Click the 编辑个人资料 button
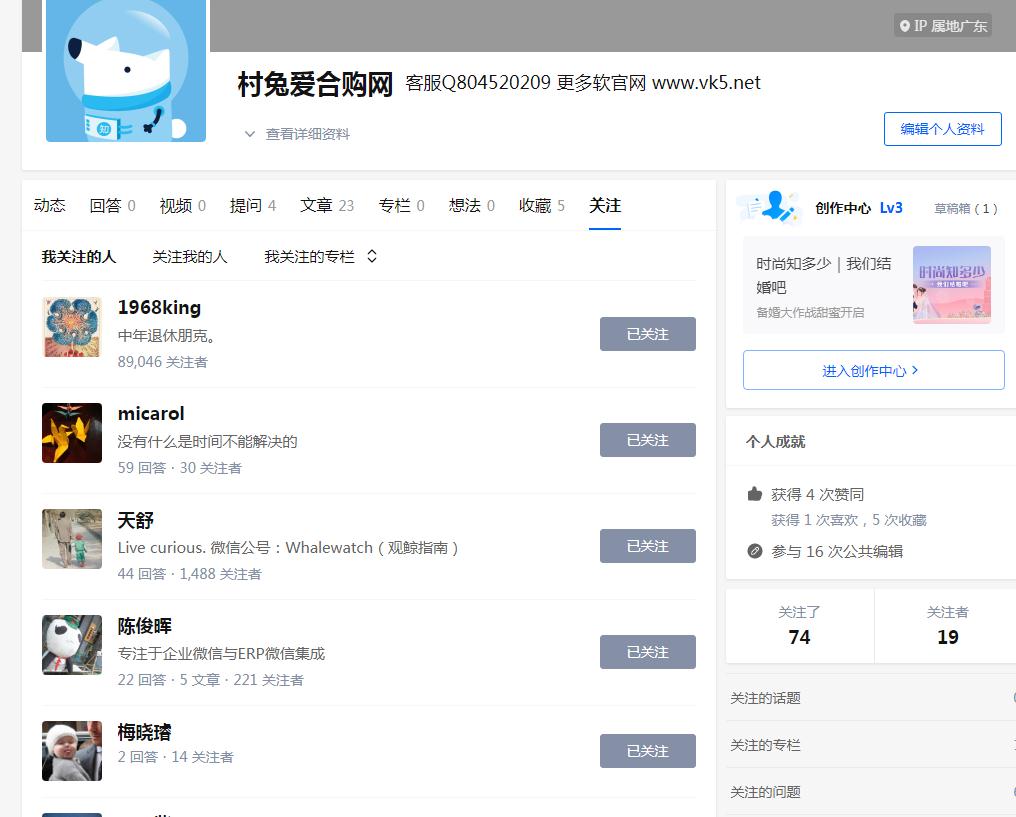1016x817 pixels. pyautogui.click(x=942, y=129)
